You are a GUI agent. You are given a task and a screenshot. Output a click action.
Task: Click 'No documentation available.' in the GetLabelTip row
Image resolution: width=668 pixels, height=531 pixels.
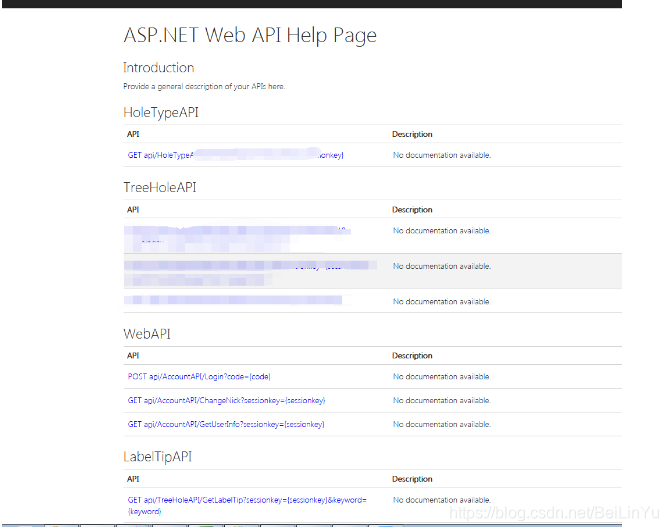point(442,500)
